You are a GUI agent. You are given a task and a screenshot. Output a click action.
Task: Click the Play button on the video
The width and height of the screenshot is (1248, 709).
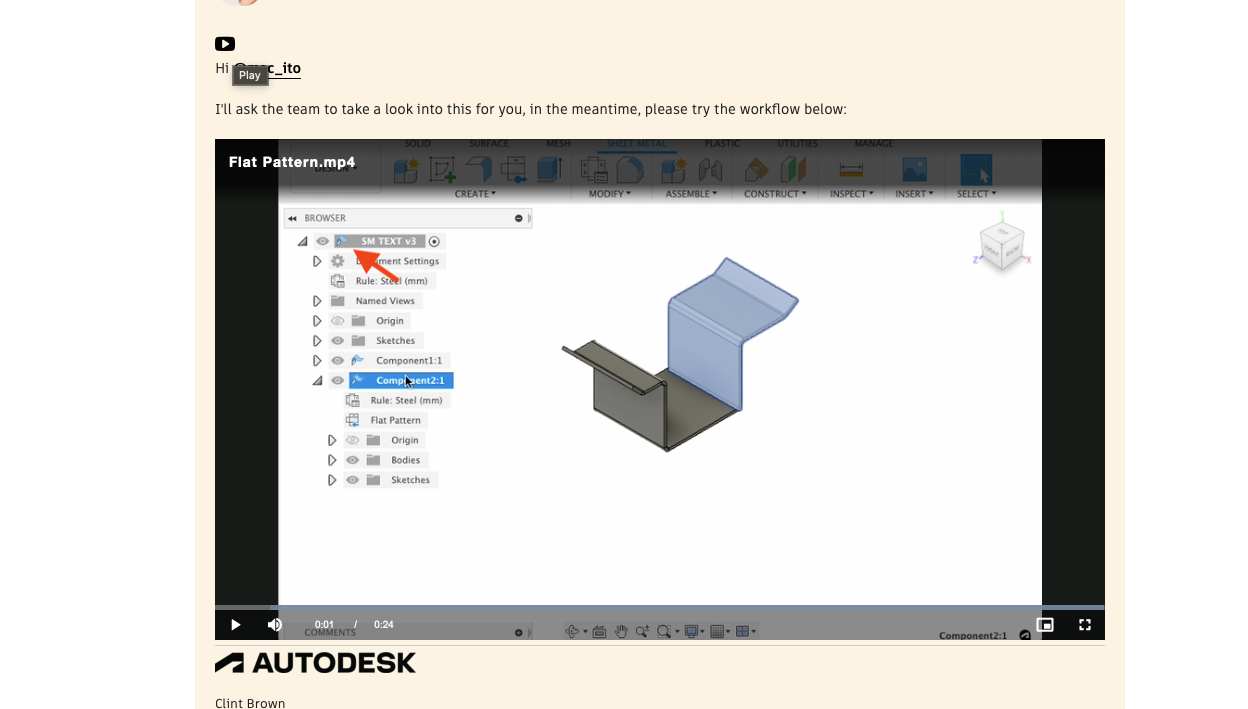tap(235, 624)
